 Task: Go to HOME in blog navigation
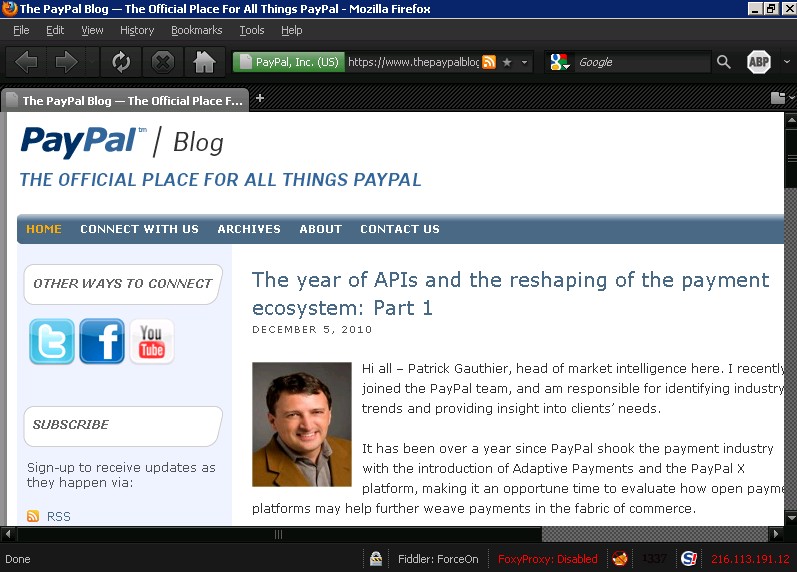(x=44, y=229)
